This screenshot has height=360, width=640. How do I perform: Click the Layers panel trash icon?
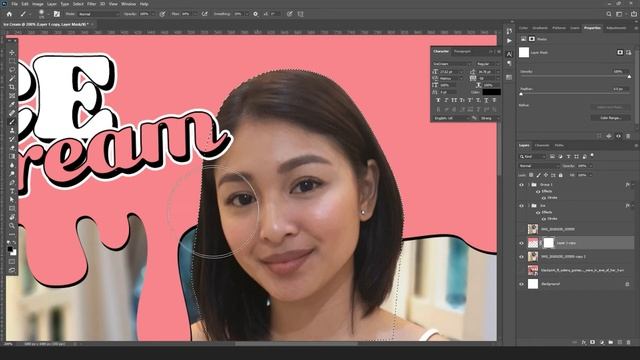(628, 342)
